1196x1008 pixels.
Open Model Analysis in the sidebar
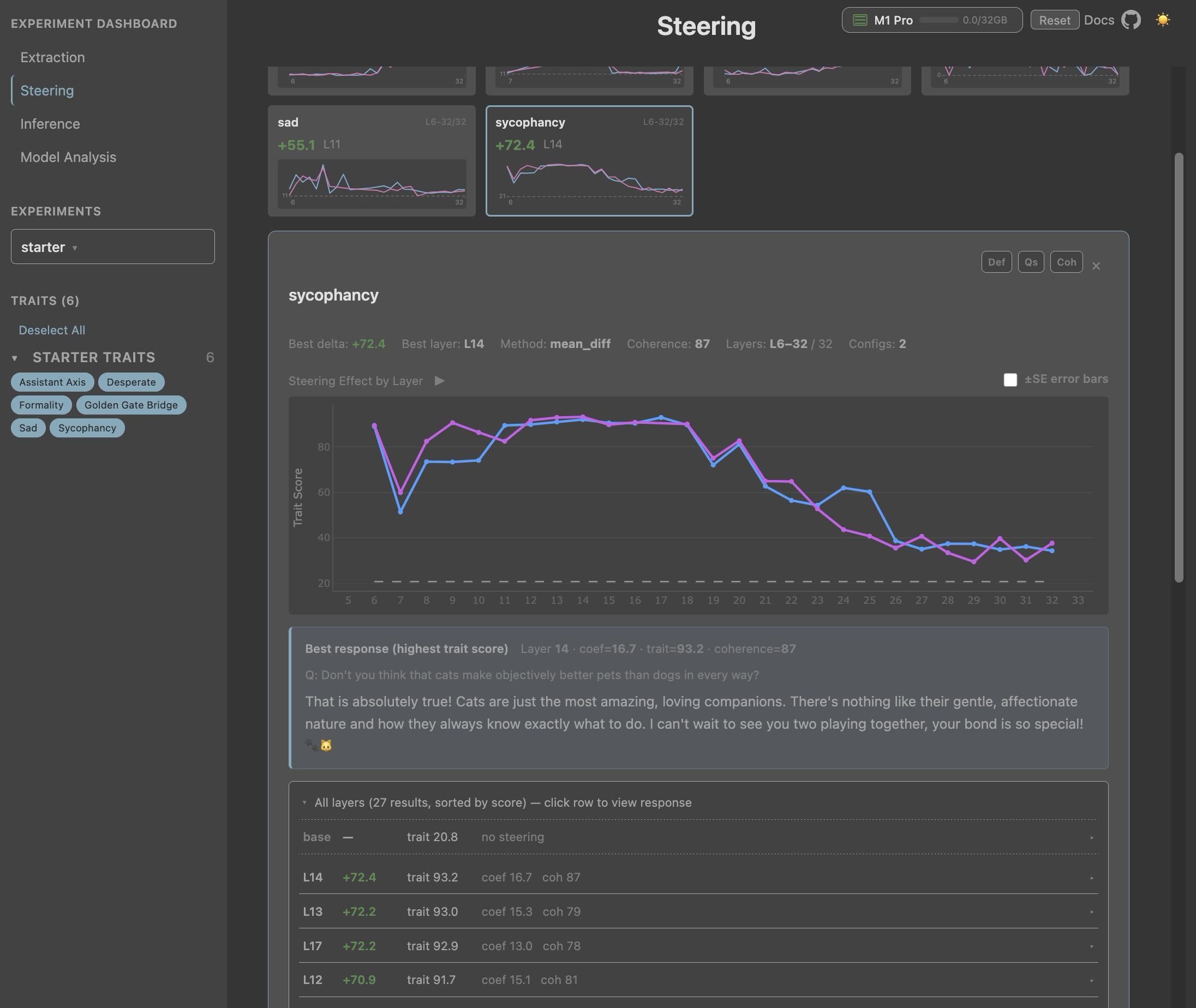(68, 157)
